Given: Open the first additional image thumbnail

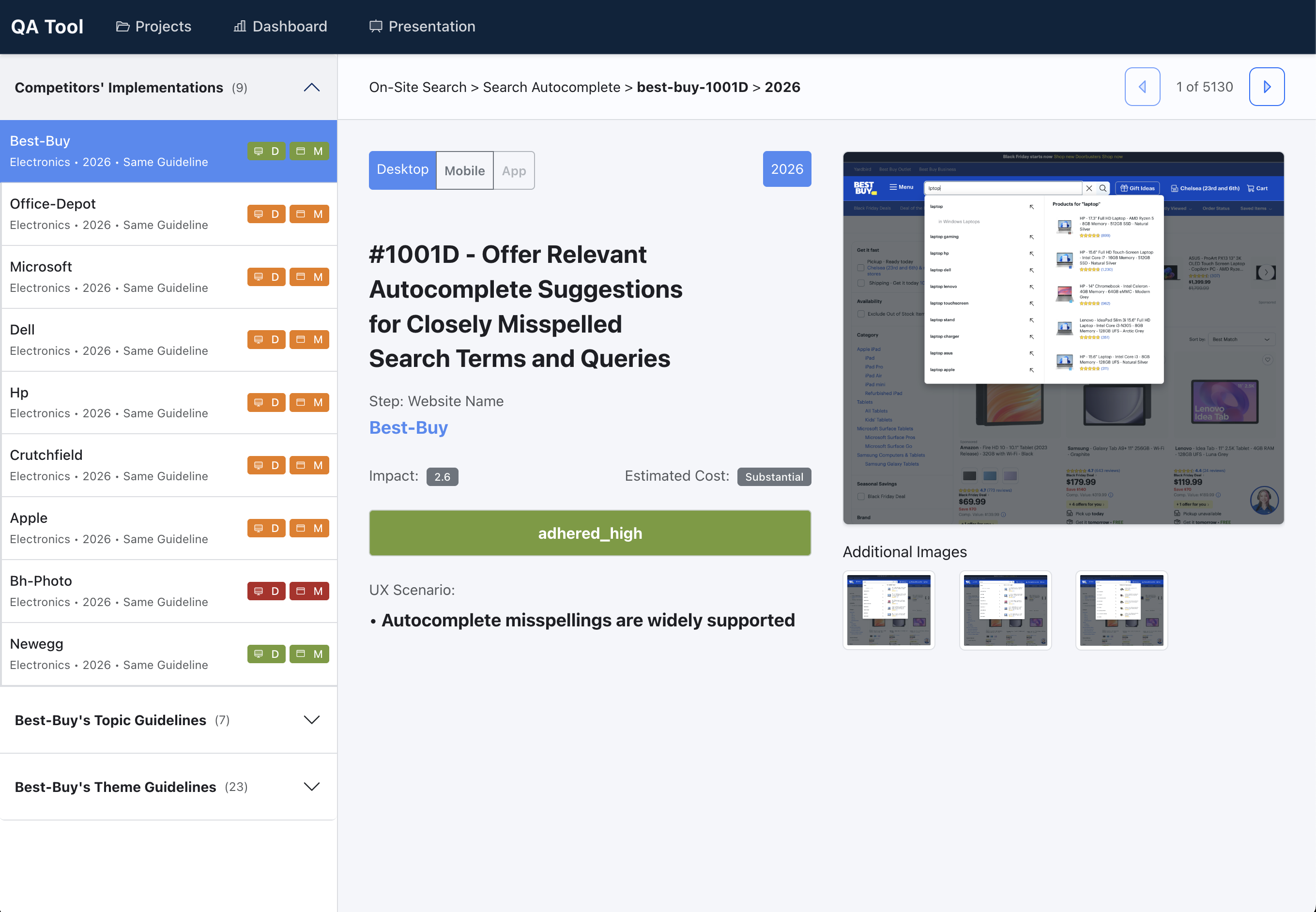Looking at the screenshot, I should pyautogui.click(x=889, y=610).
